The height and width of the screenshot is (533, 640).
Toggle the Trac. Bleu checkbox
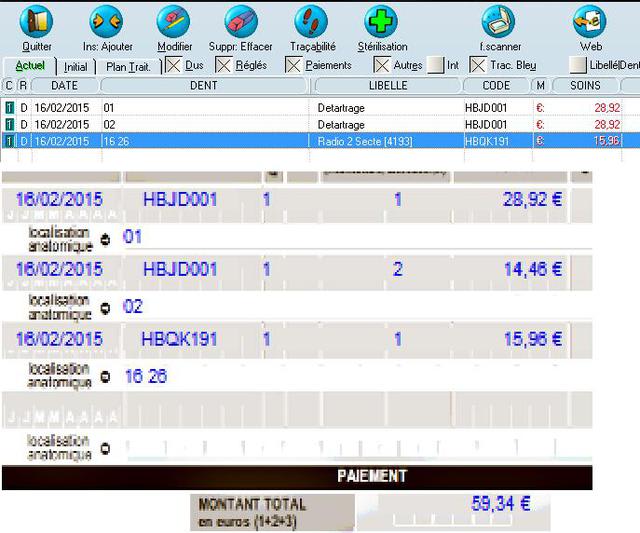tap(478, 65)
